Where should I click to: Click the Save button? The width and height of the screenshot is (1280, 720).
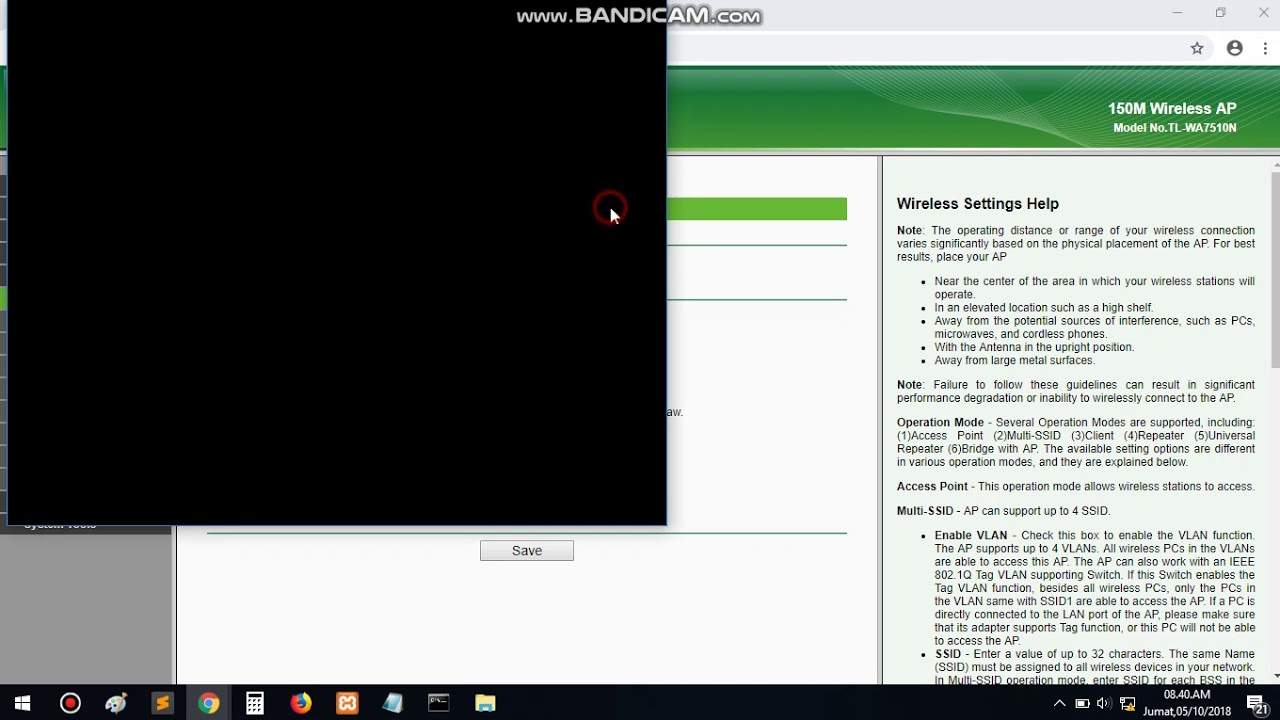527,551
